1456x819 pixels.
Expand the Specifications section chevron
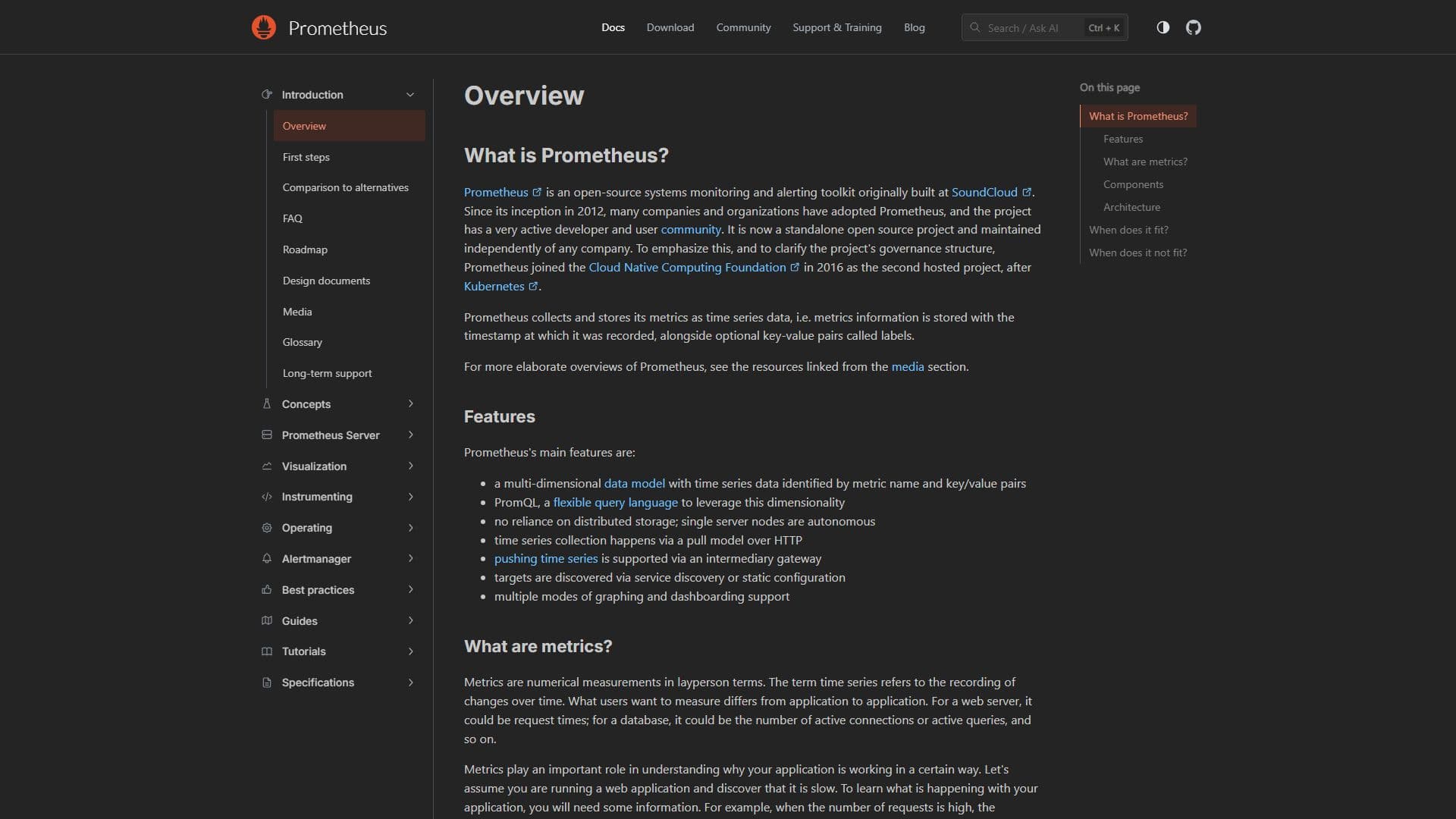tap(410, 682)
